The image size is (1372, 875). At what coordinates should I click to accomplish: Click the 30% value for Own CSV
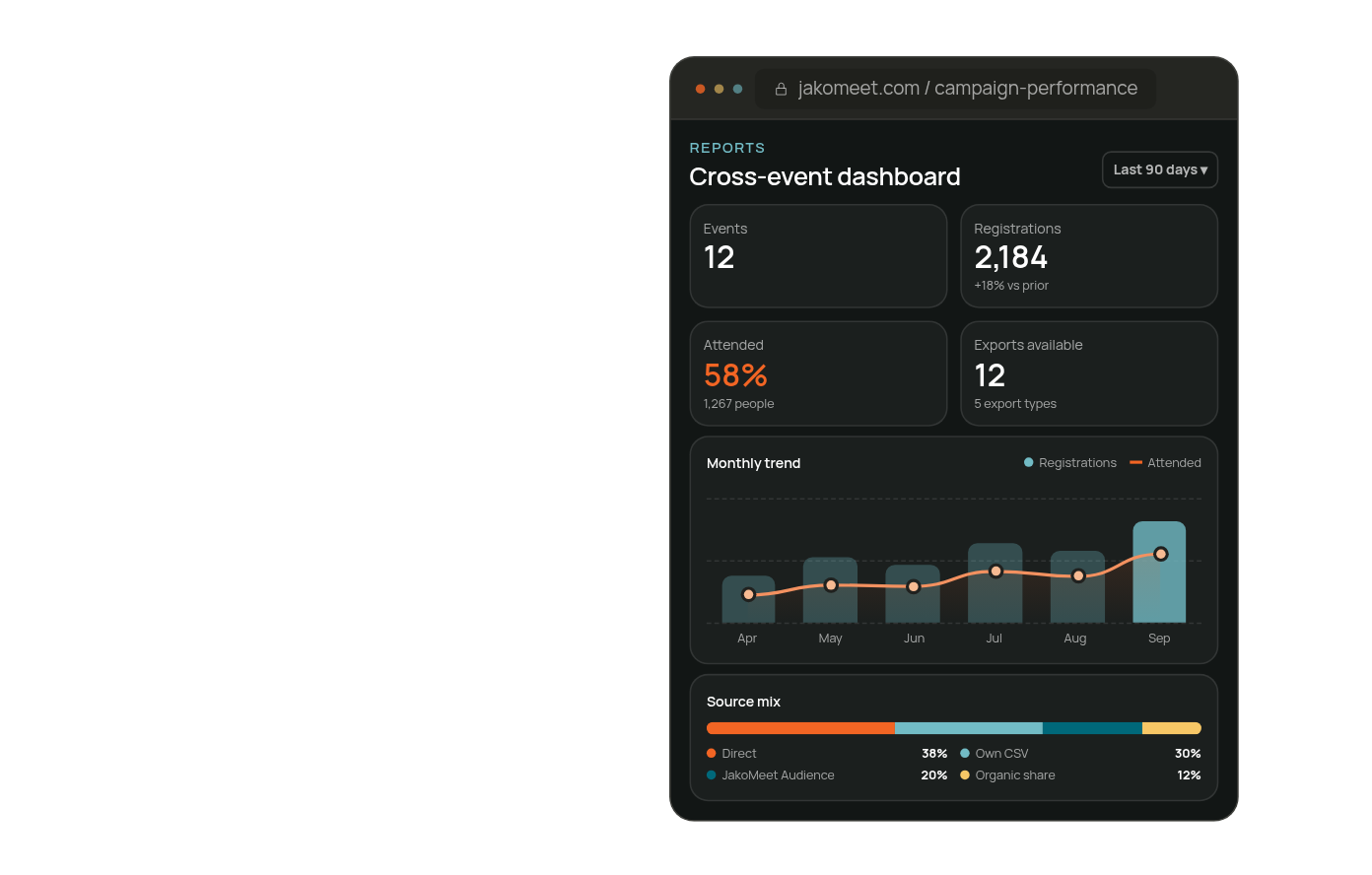1188,754
